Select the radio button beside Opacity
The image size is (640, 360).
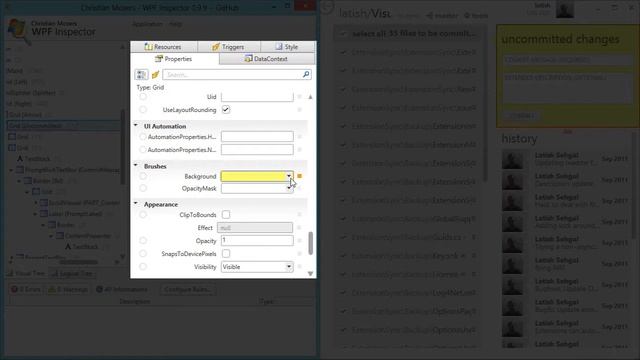click(143, 240)
